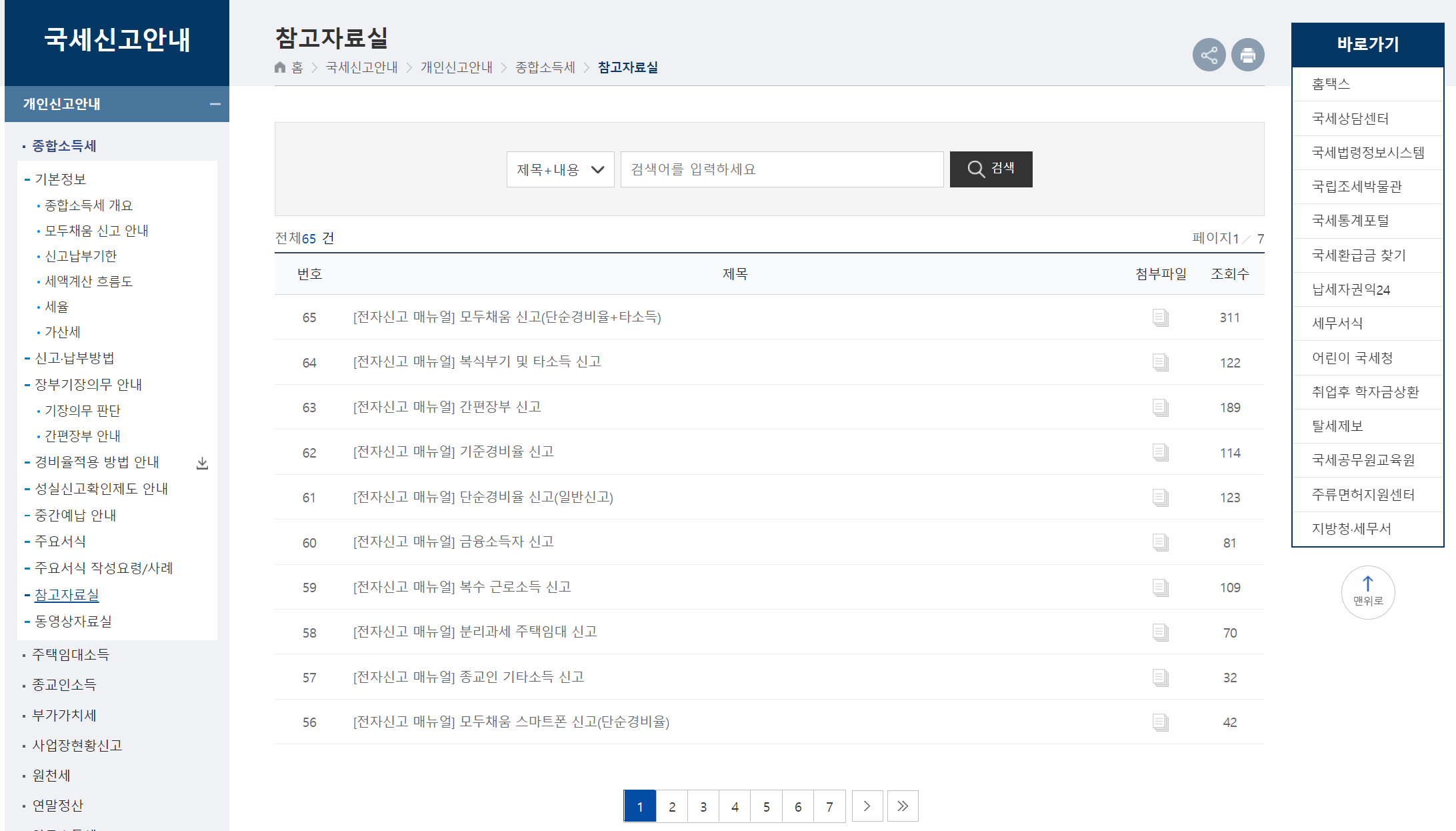
Task: Click download icon beside 경비율적용 방법 안내
Action: 202,463
